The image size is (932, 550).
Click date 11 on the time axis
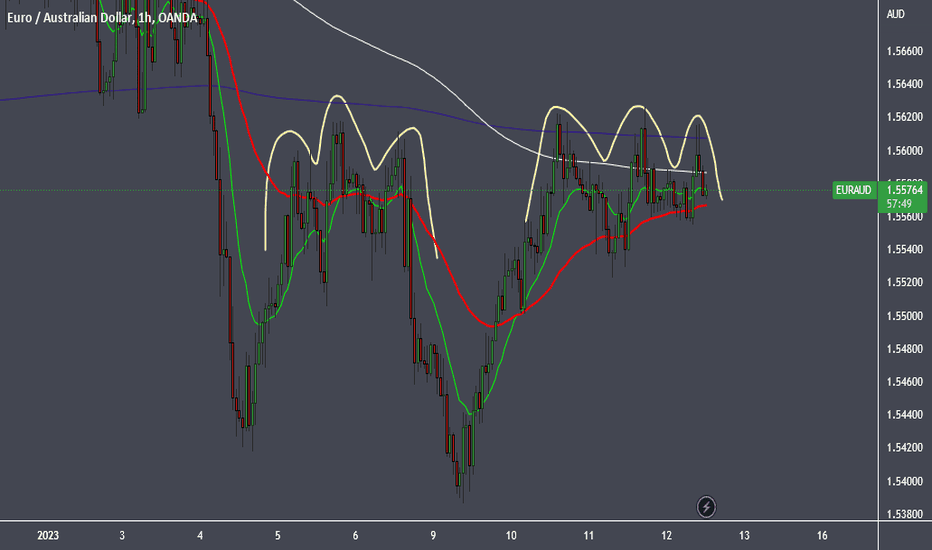(x=588, y=536)
